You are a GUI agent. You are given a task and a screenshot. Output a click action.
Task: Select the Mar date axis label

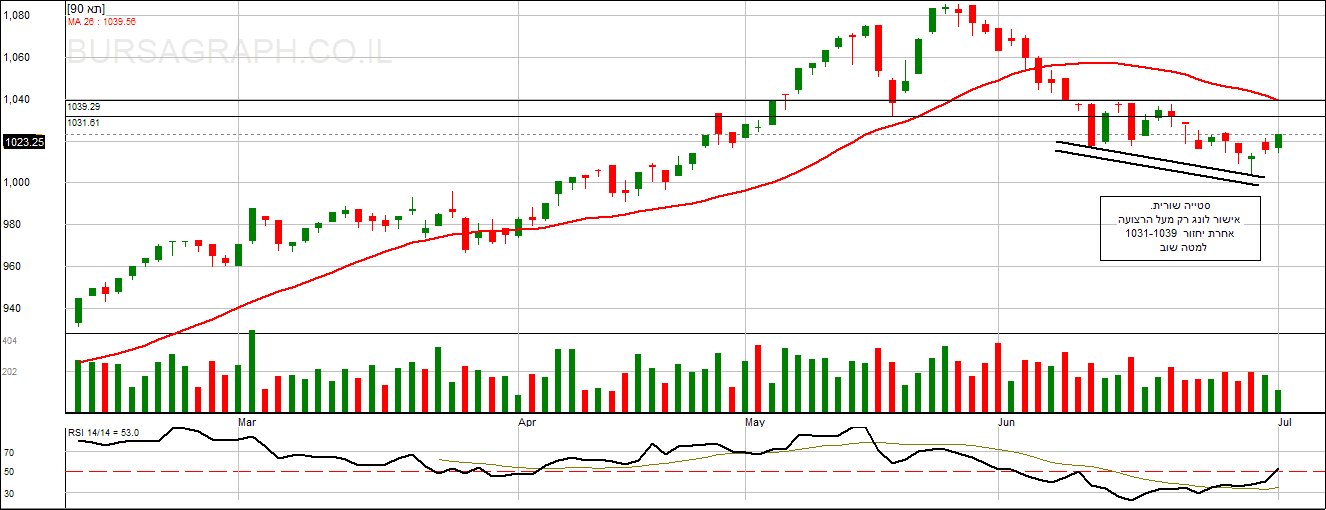(248, 423)
